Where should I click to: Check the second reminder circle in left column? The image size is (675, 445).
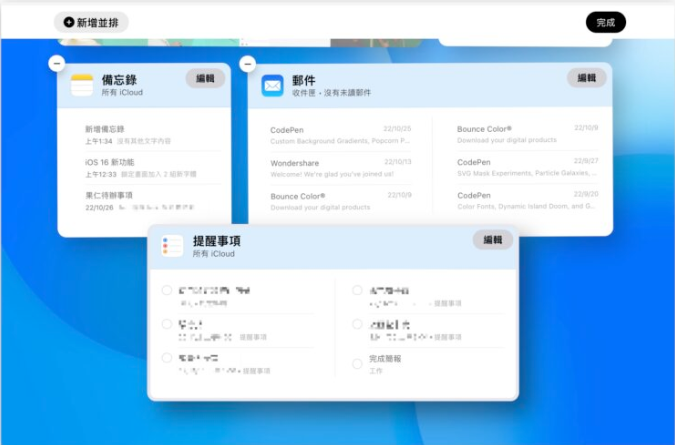[x=167, y=324]
